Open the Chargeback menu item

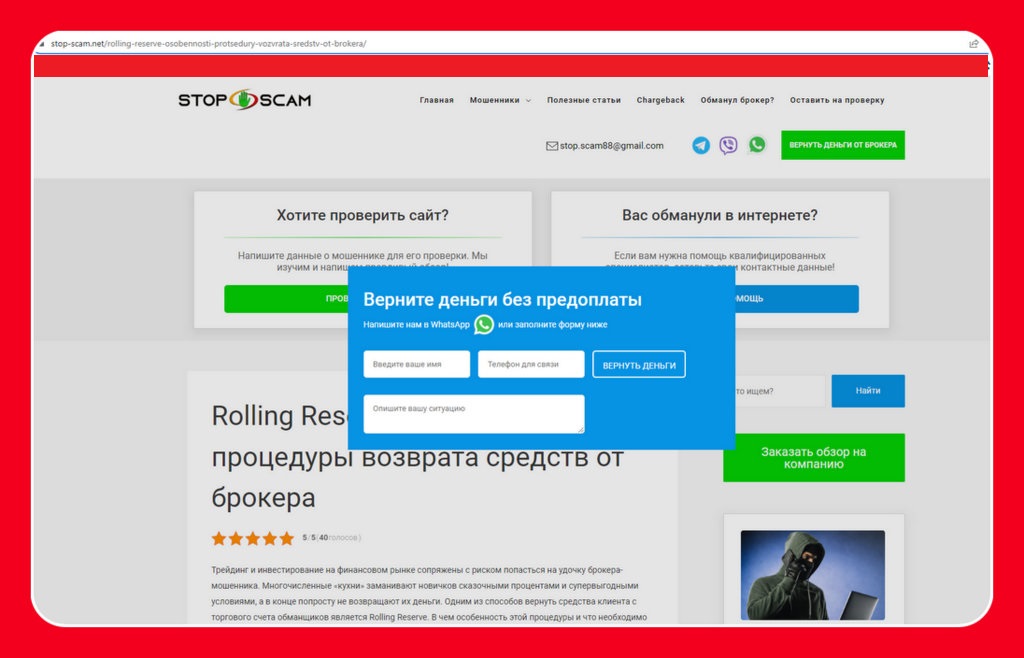pos(660,100)
